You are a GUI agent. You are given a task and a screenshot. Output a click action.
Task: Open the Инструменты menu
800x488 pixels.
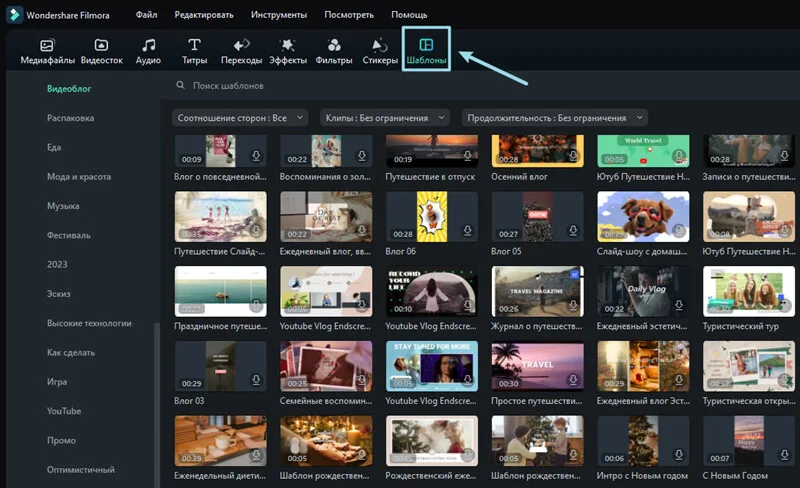coord(278,15)
